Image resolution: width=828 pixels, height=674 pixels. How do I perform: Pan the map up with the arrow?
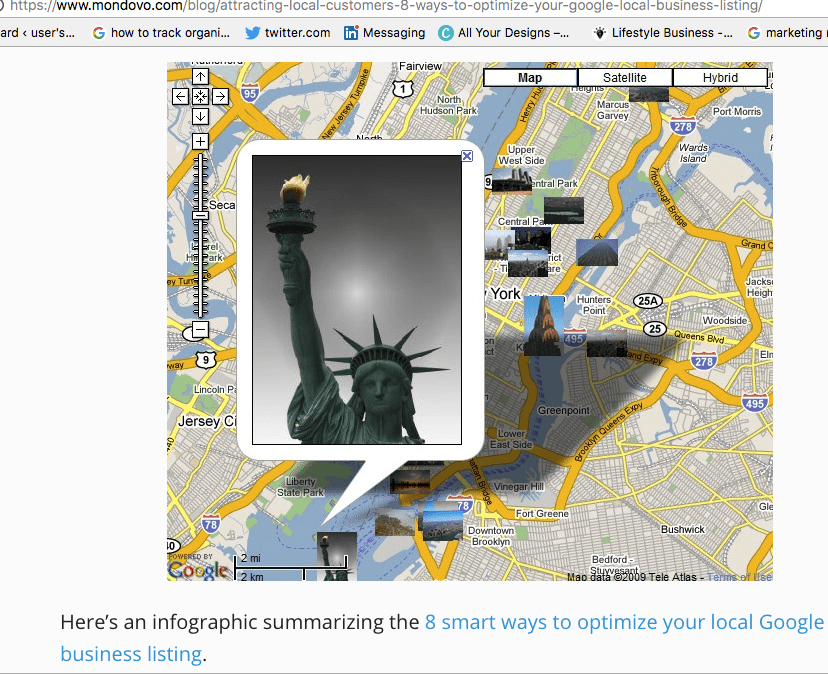tap(200, 77)
